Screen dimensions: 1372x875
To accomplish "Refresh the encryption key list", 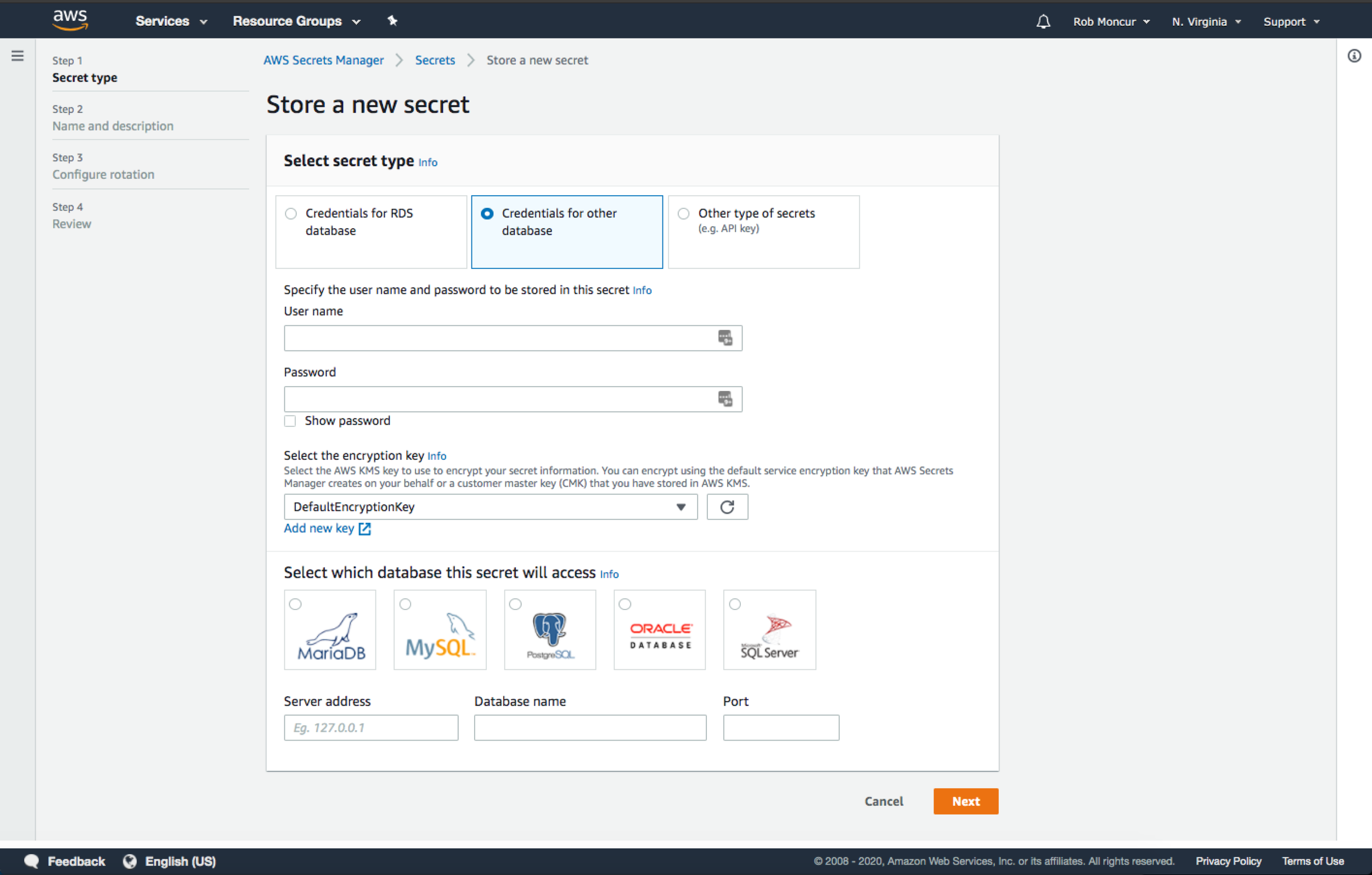I will 727,507.
